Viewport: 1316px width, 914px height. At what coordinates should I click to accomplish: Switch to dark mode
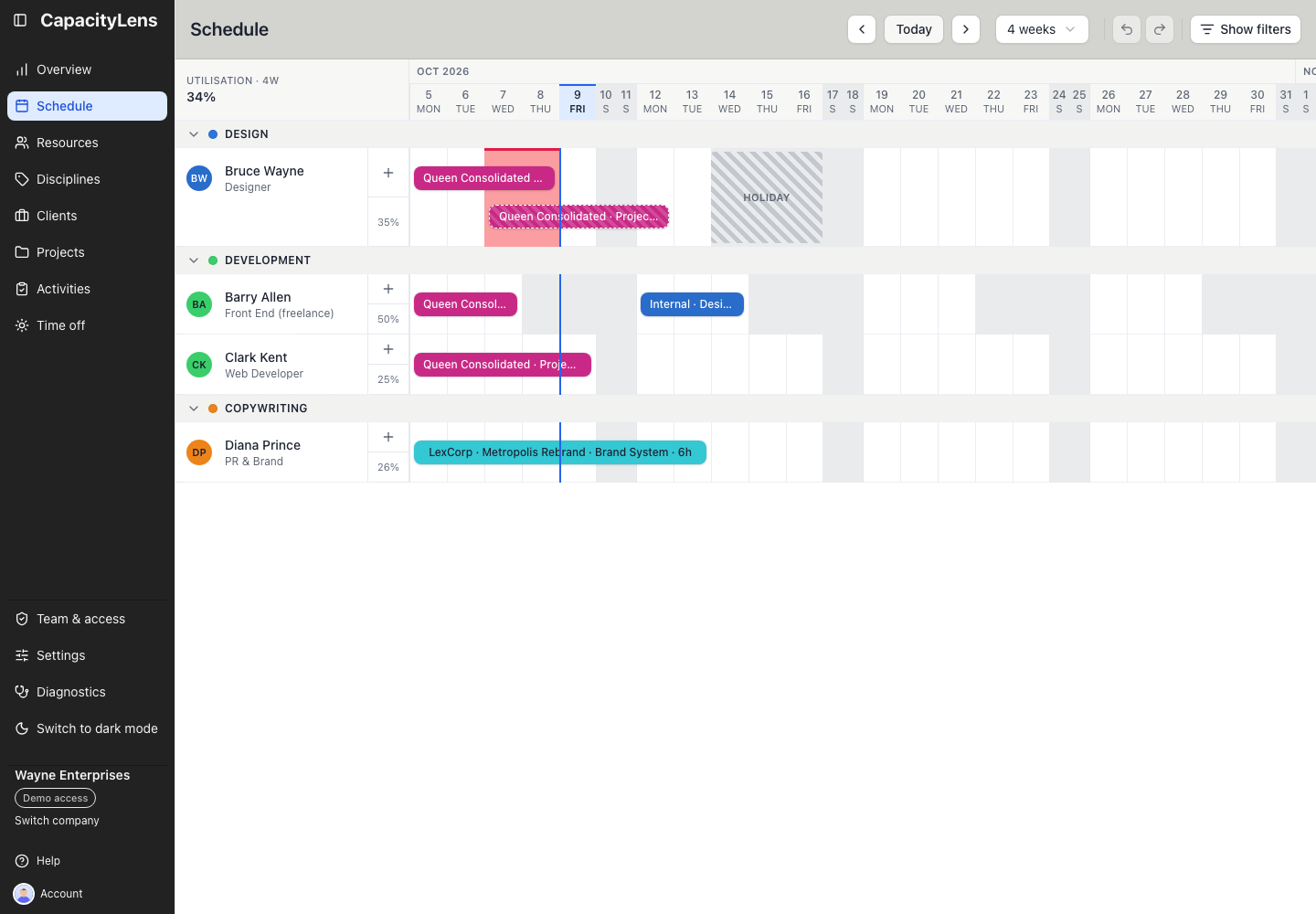click(x=87, y=728)
